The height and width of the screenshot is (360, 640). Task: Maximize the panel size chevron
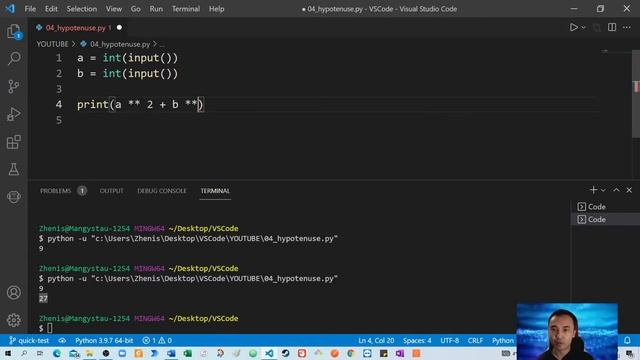coord(616,190)
